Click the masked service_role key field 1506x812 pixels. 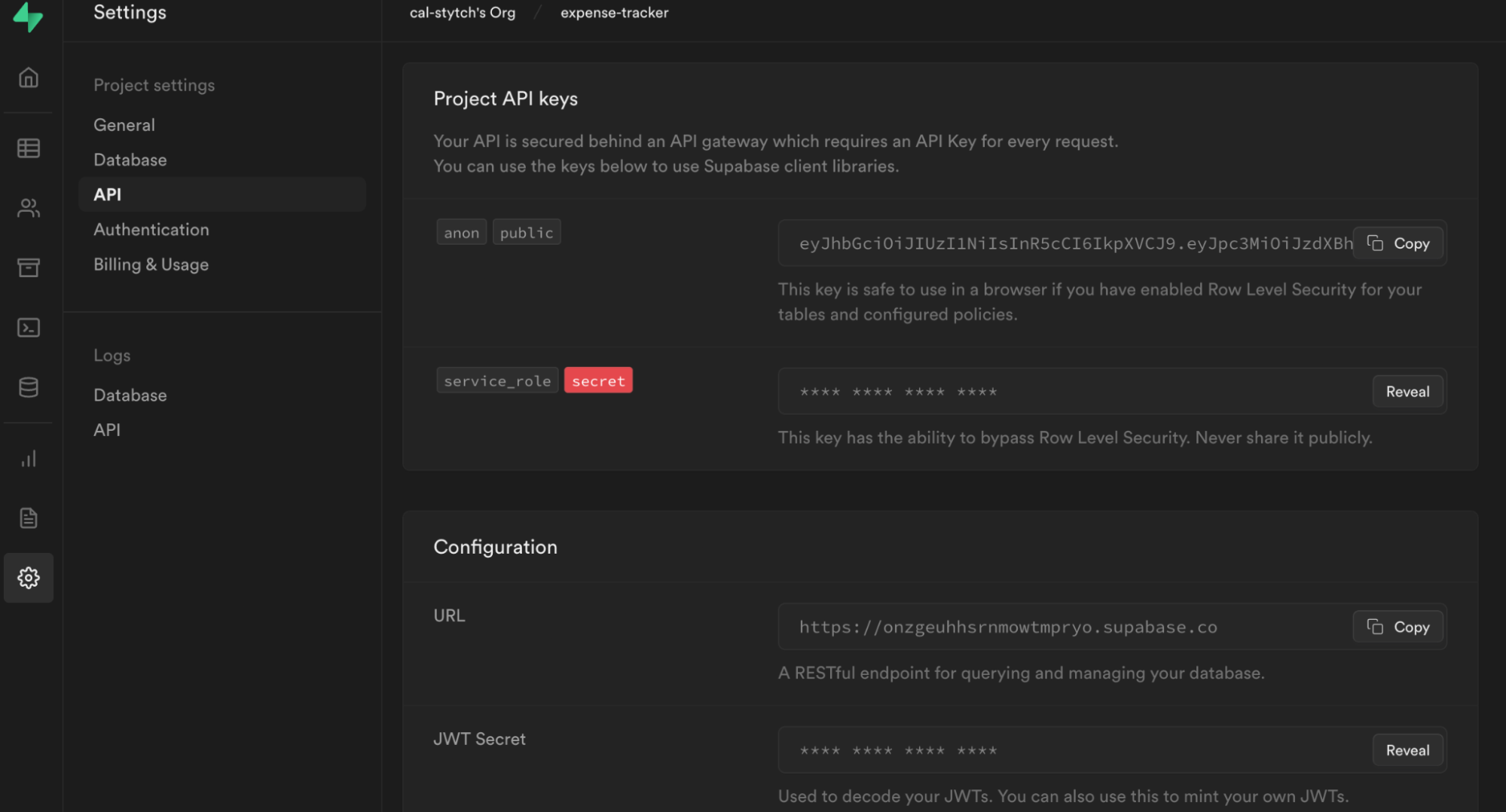1113,392
